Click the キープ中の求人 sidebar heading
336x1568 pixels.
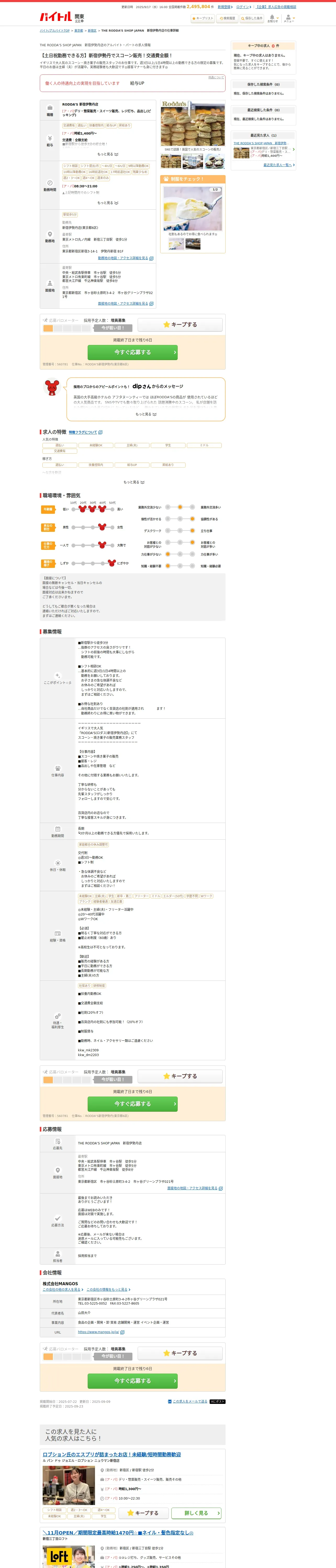(264, 46)
